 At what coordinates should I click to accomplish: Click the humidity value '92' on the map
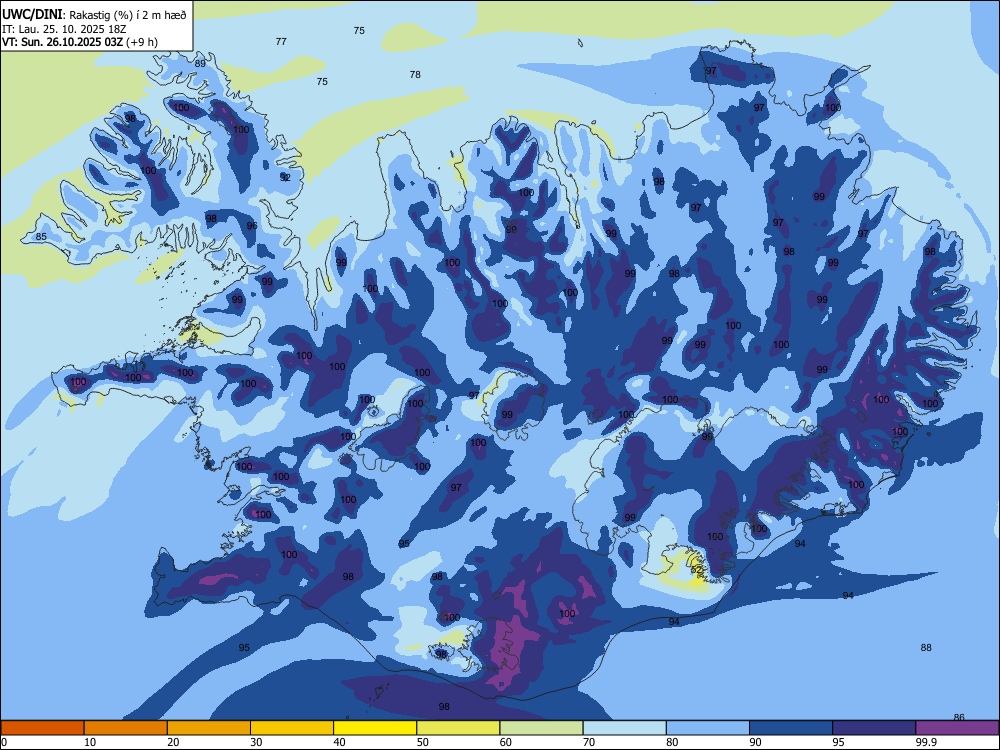tap(285, 178)
